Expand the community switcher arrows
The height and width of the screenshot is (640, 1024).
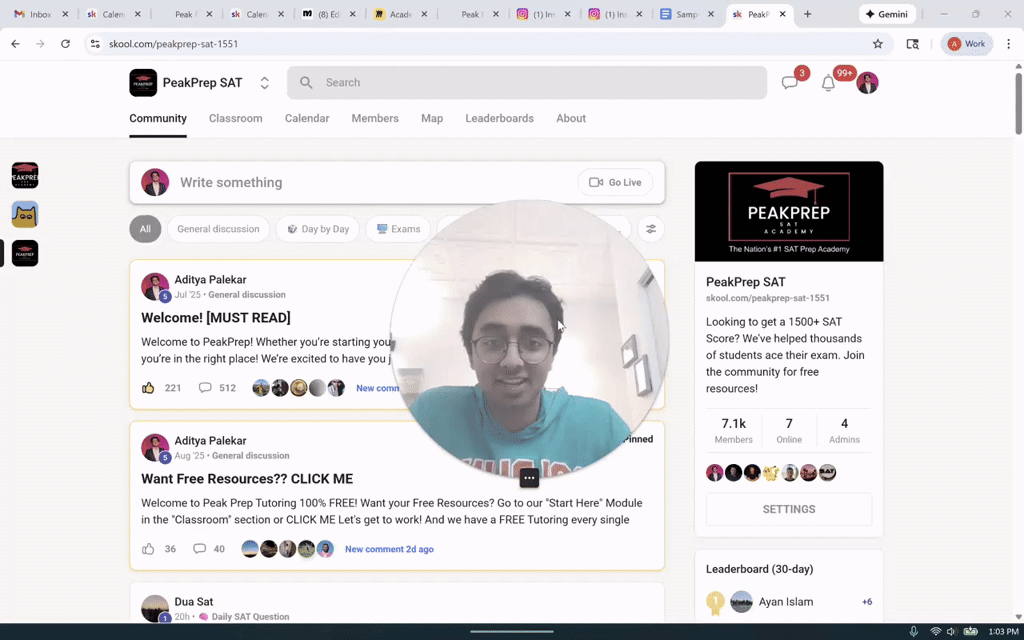pyautogui.click(x=264, y=83)
